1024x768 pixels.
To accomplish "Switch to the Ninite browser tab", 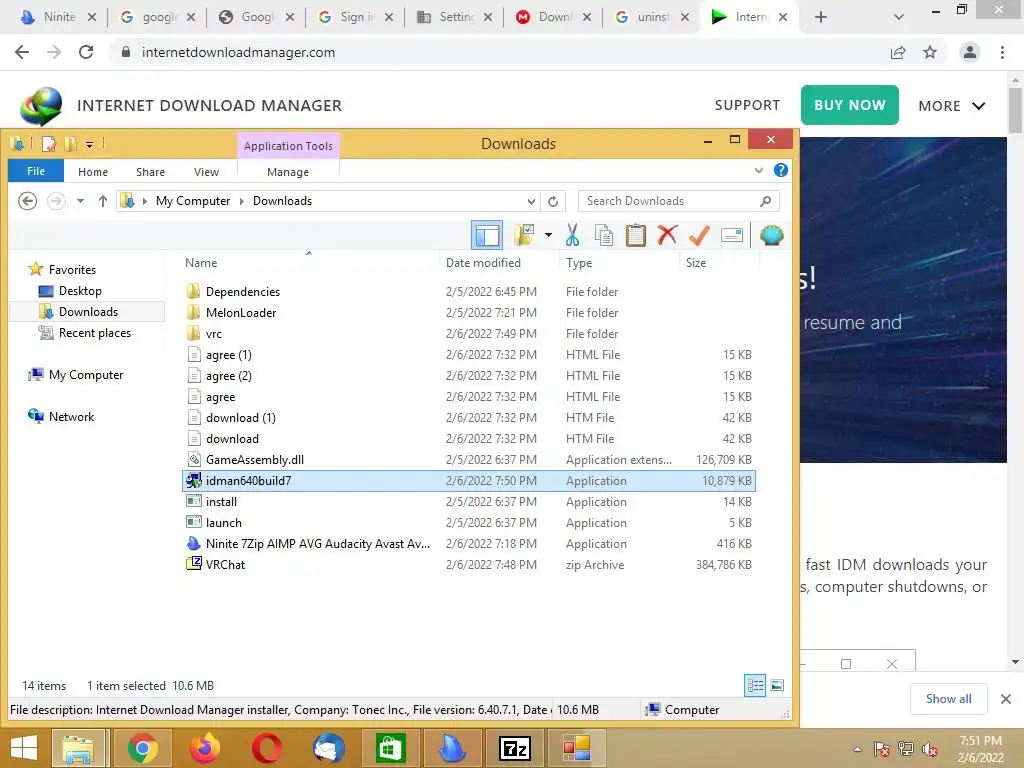I will [57, 17].
